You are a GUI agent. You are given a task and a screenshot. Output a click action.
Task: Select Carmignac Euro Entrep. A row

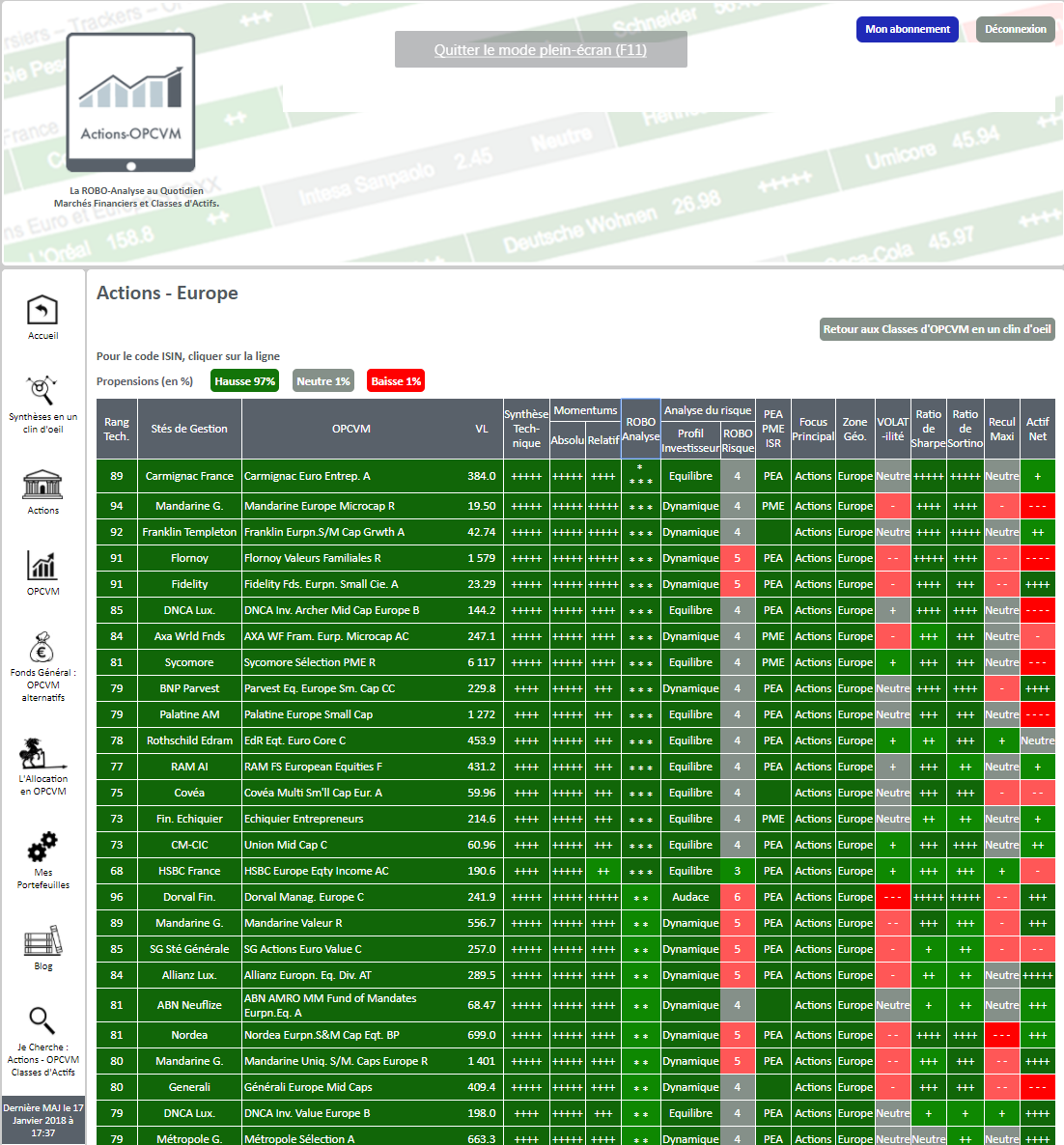[575, 476]
